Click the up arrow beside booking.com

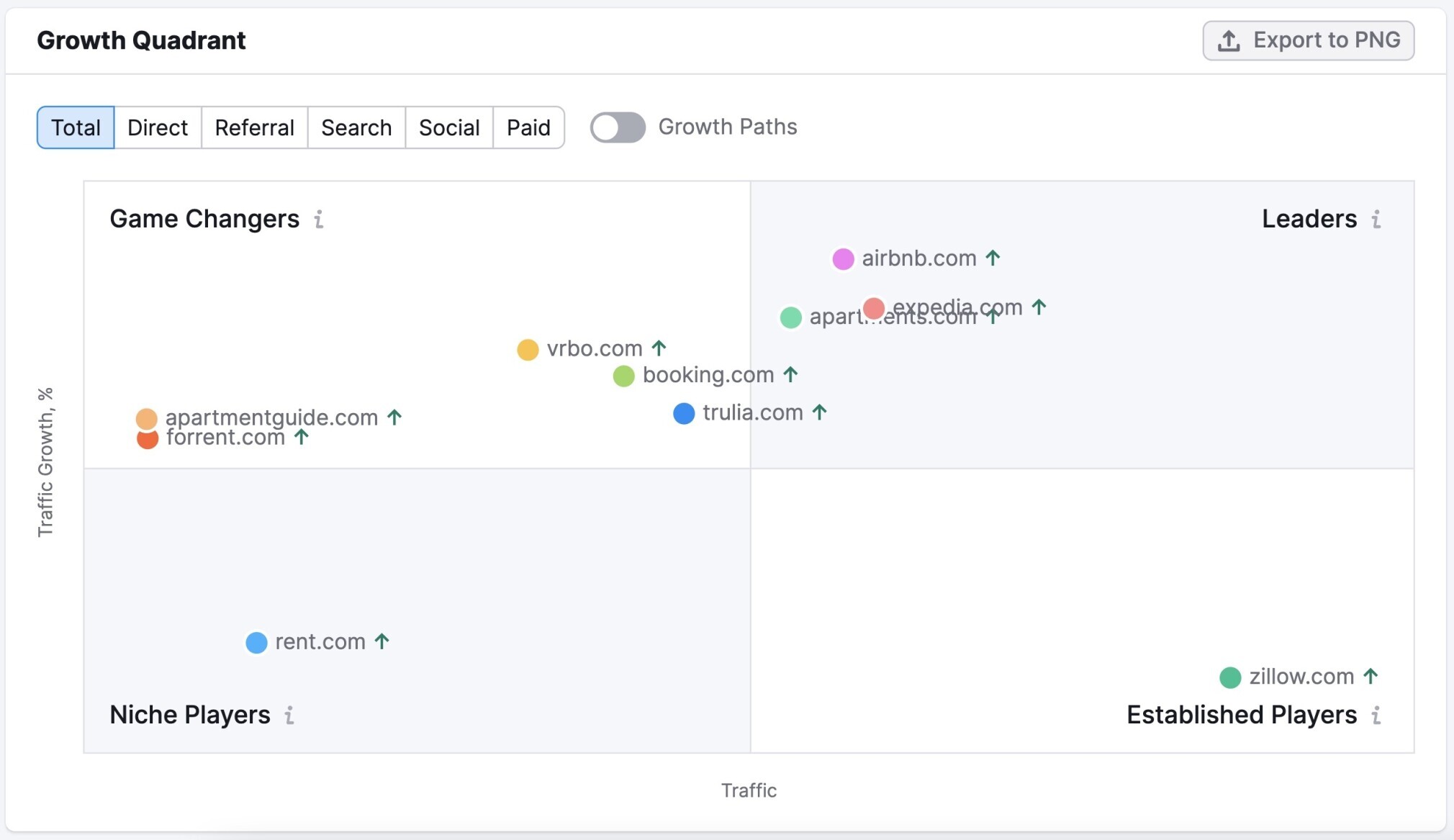791,374
